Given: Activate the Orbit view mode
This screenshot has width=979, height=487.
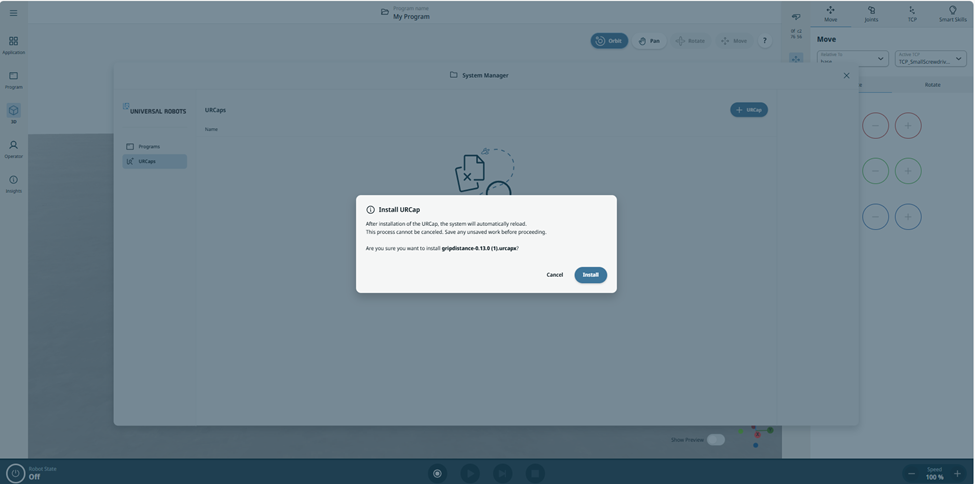Looking at the screenshot, I should [608, 41].
